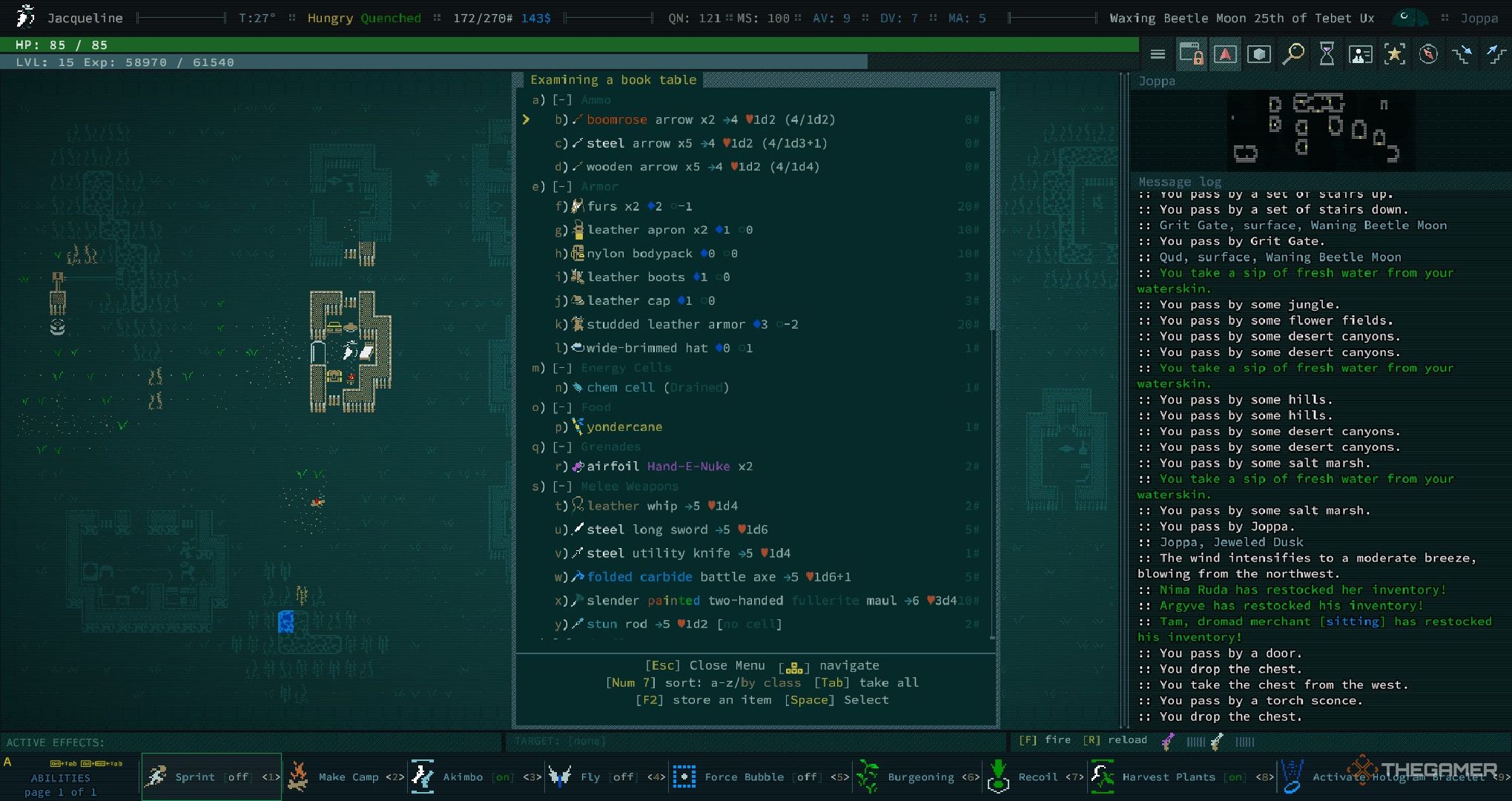Screen dimensions: 1512x801
Task: Toggle the UI lock window icon
Action: coord(1192,54)
